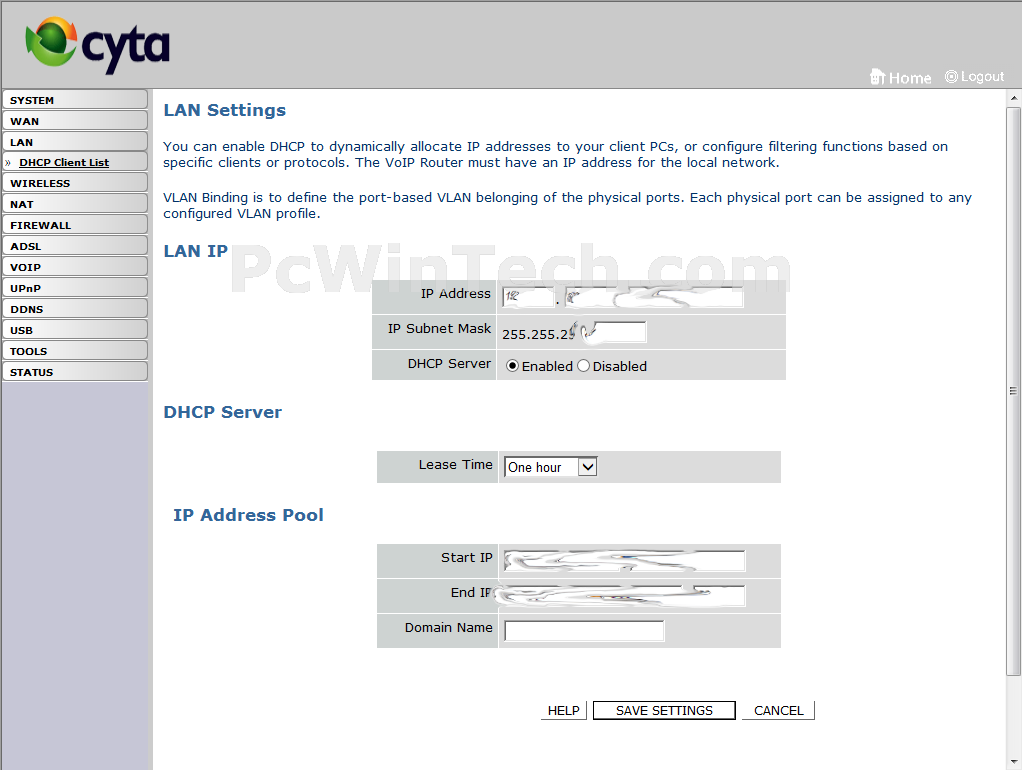
Task: Open the ADSL menu
Action: click(75, 246)
